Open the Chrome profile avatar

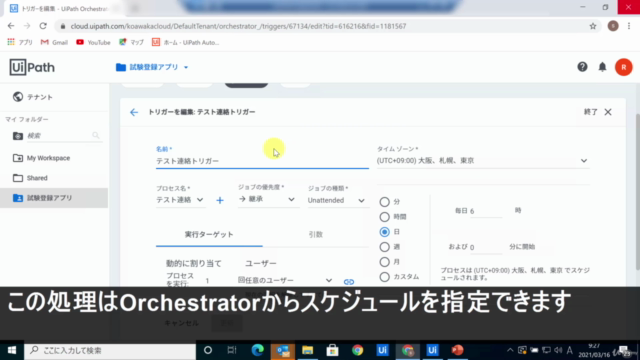tap(613, 26)
